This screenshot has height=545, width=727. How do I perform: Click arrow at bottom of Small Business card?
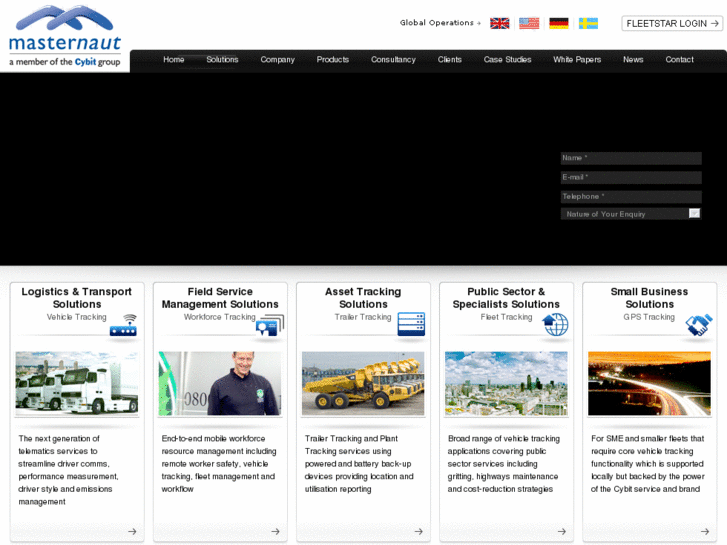point(705,532)
